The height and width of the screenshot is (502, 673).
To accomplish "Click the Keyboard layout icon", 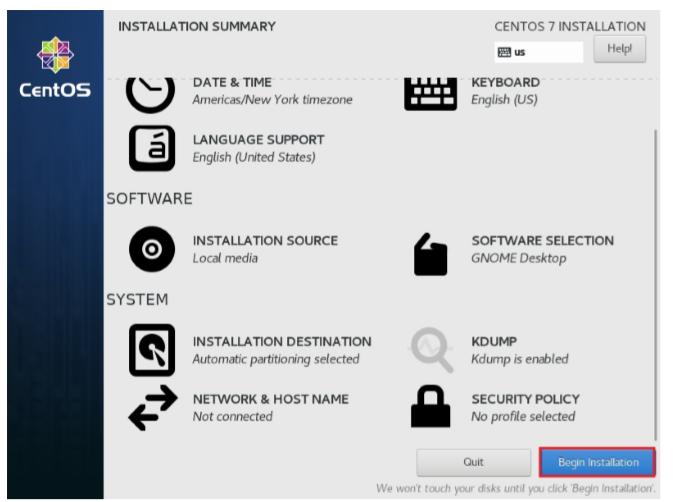I will [428, 93].
